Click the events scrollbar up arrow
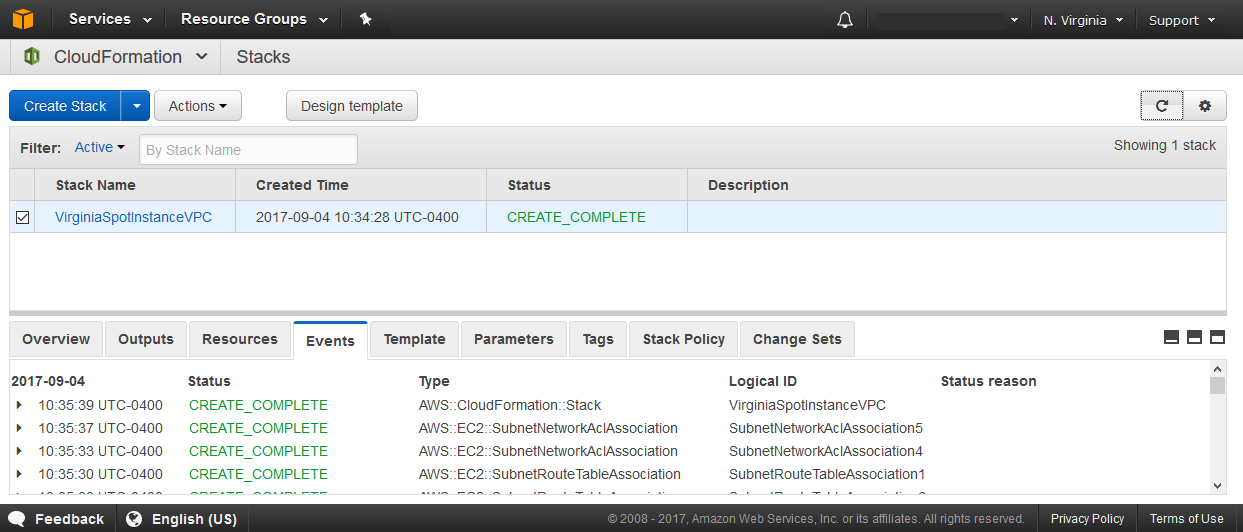Screen dimensions: 1243x532 click(1217, 370)
